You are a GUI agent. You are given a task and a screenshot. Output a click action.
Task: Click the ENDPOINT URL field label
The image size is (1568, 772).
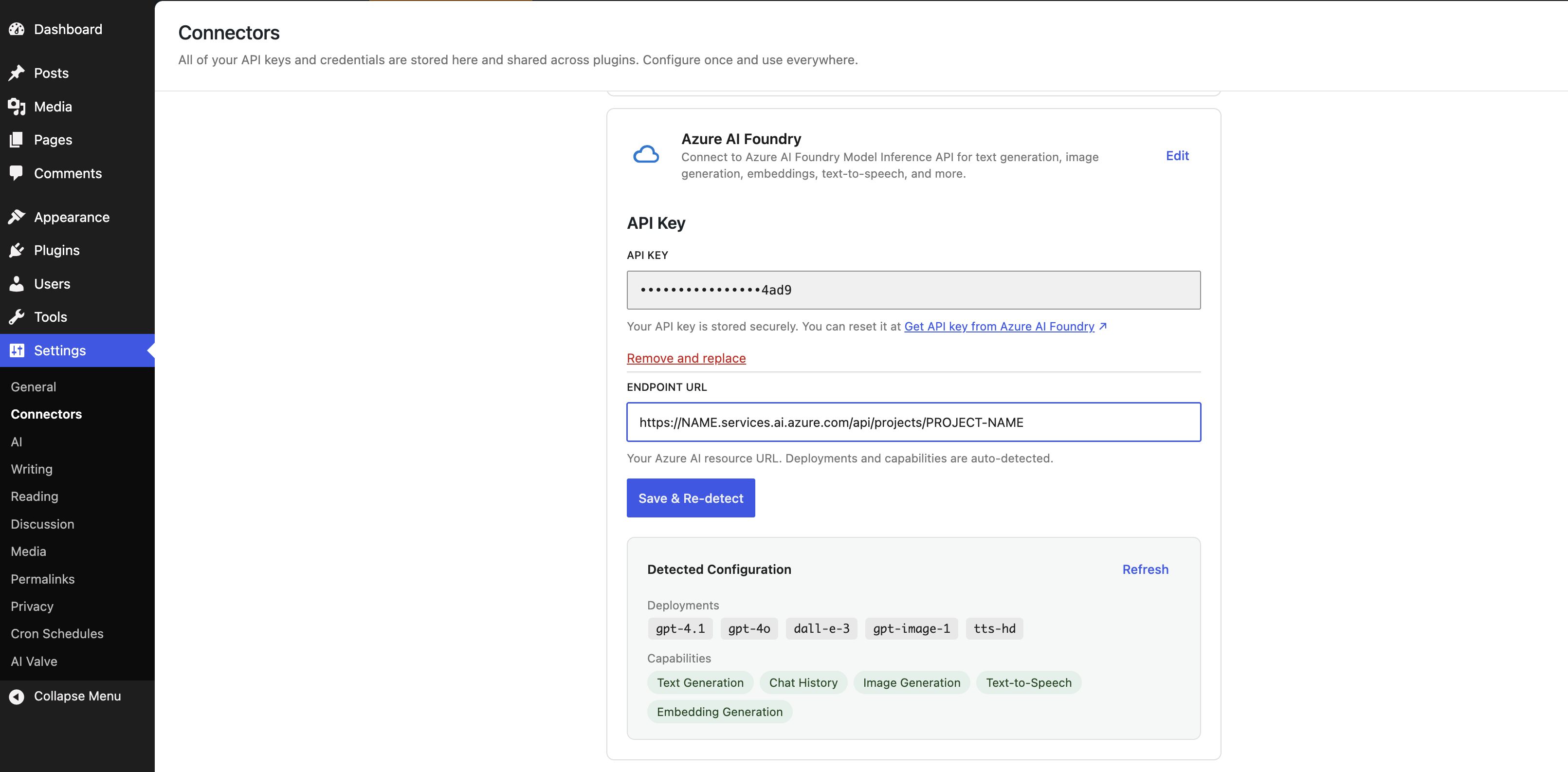pyautogui.click(x=667, y=387)
